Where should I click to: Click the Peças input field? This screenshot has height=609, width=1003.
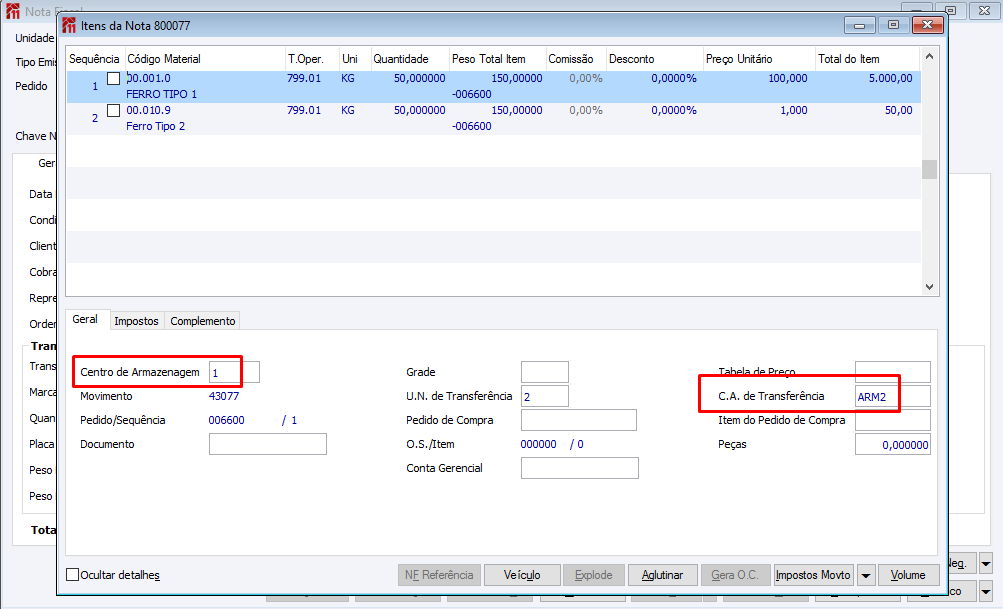pos(892,444)
